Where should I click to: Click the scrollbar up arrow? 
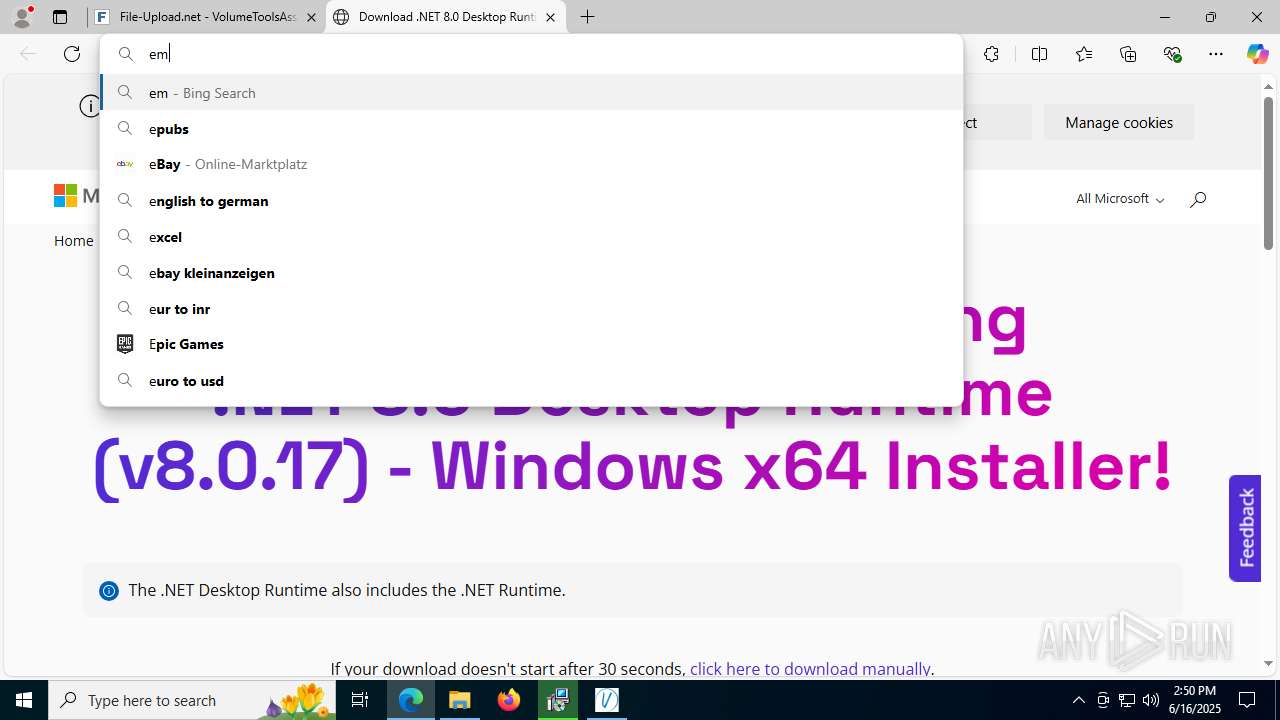click(x=1268, y=87)
